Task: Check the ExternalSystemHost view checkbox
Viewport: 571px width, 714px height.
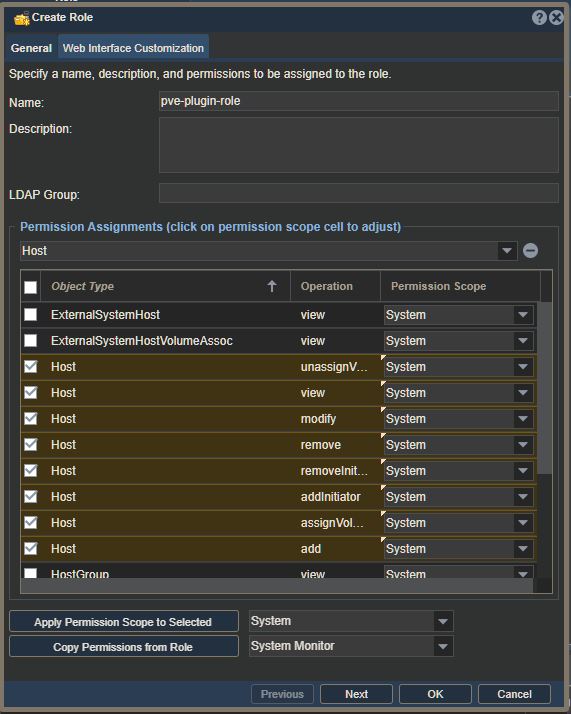Action: (x=31, y=315)
